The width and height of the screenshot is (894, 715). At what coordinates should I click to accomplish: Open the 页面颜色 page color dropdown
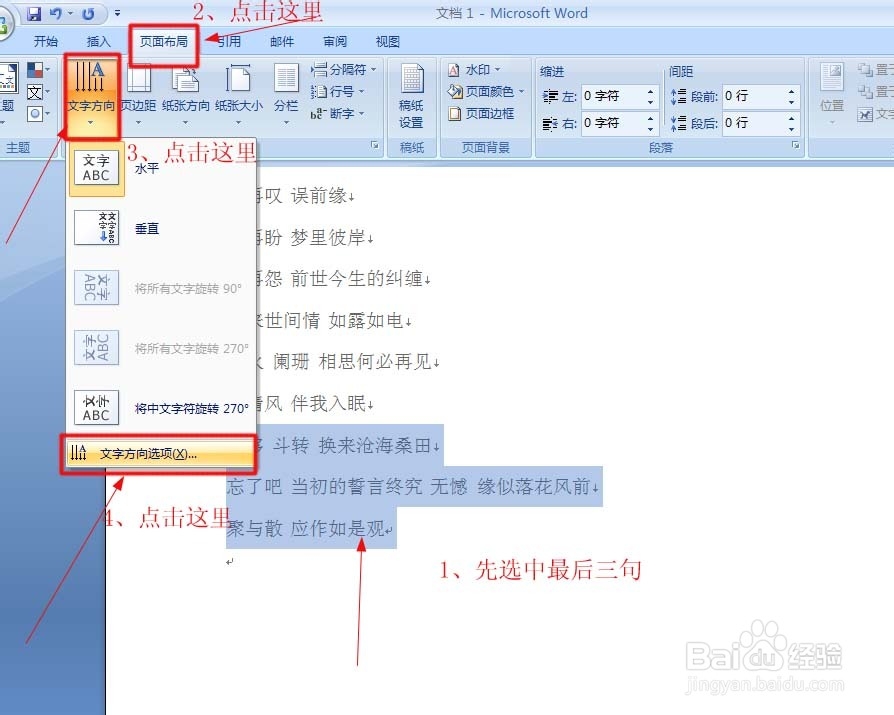click(x=486, y=91)
